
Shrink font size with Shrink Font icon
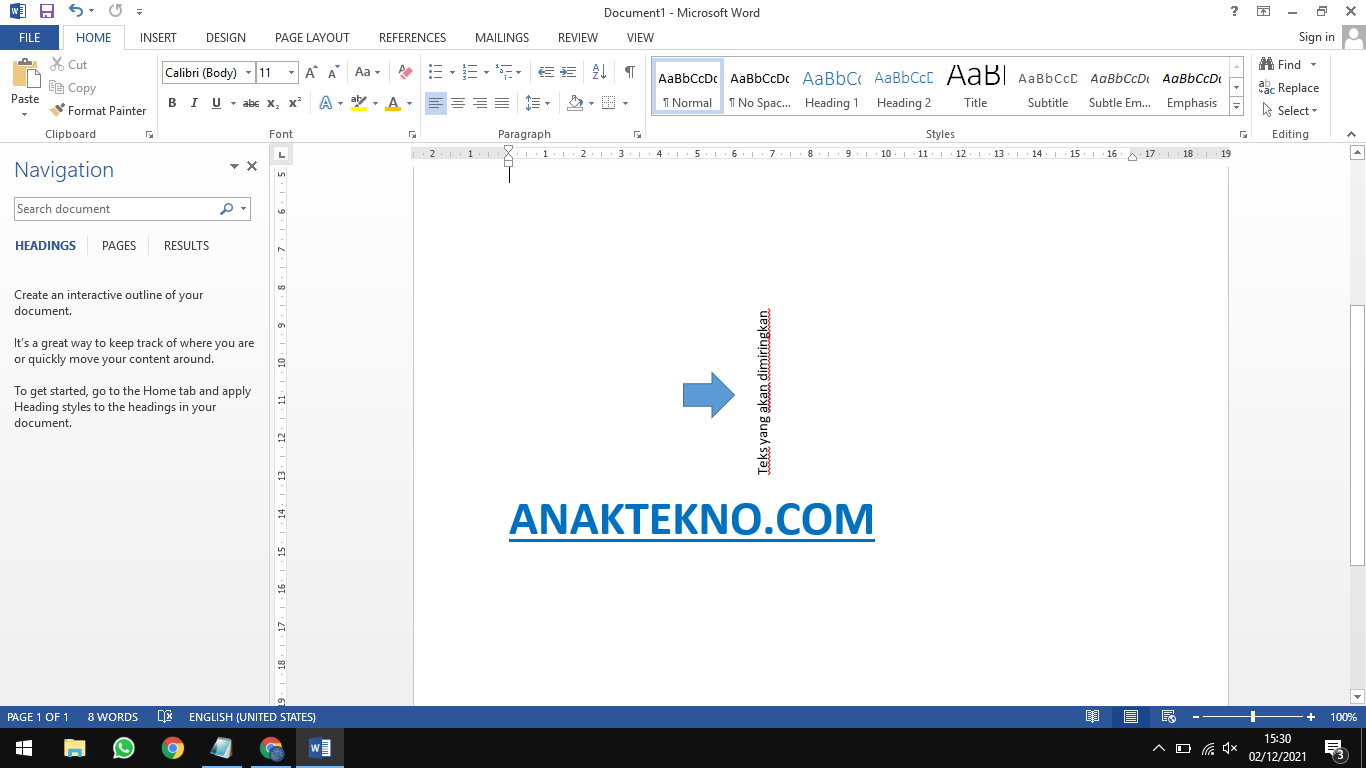click(333, 73)
